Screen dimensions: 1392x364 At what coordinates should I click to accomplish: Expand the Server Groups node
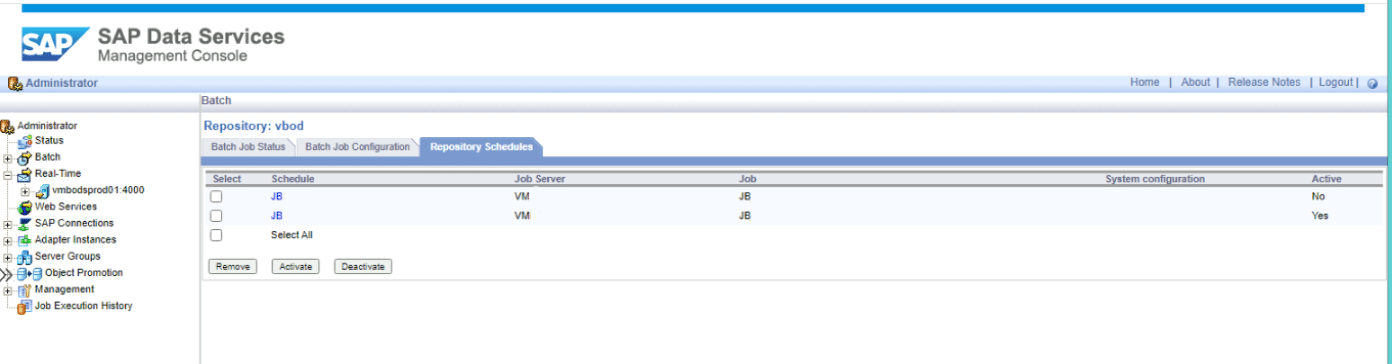[8, 257]
